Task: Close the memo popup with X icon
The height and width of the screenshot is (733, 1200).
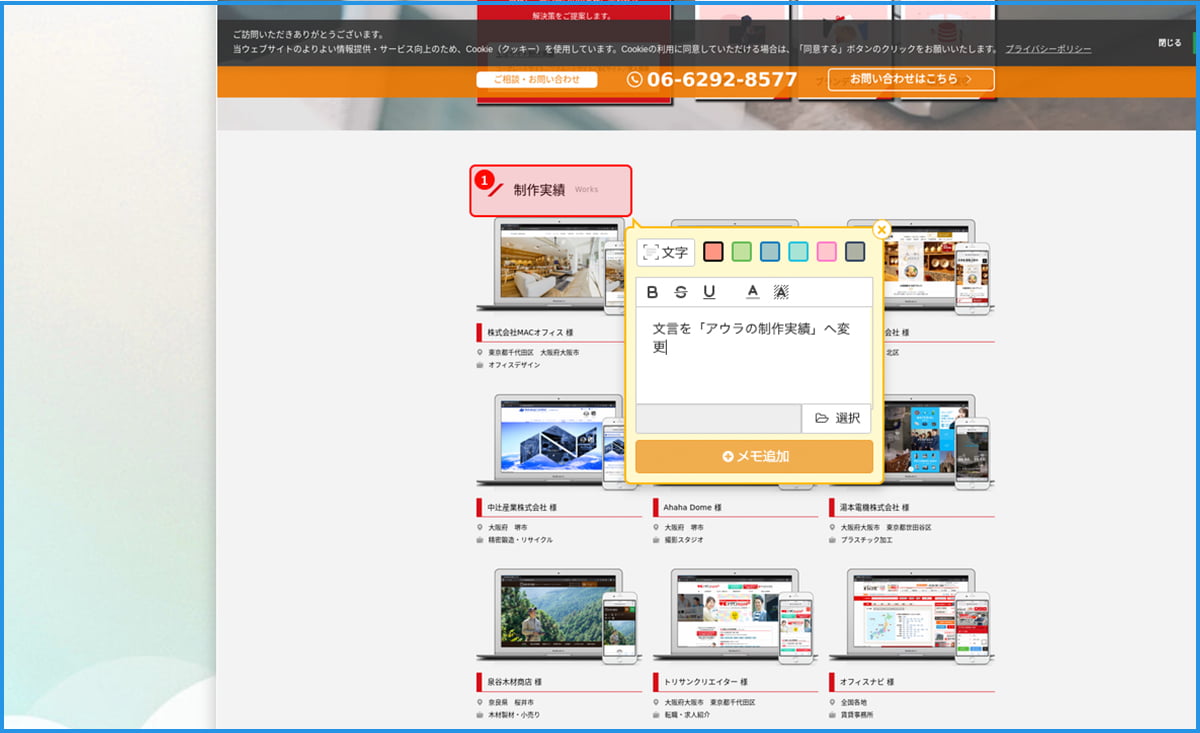Action: tap(881, 230)
